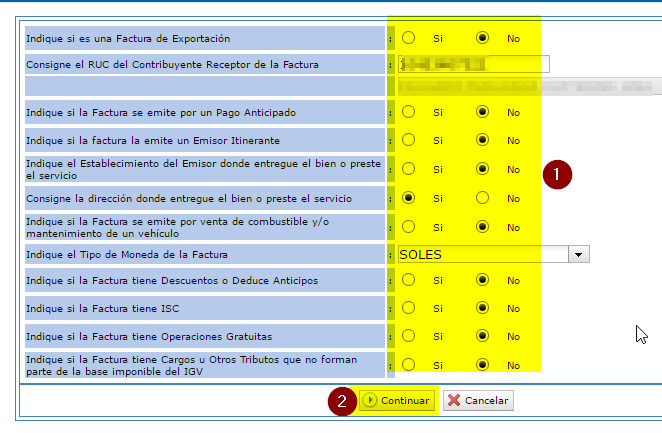Click red X icon on Cancelar button
Viewport: 662px width, 433px height.
coord(454,401)
